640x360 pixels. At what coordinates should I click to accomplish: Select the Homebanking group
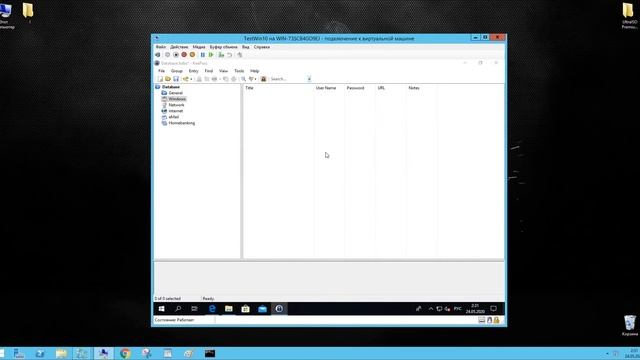(182, 123)
